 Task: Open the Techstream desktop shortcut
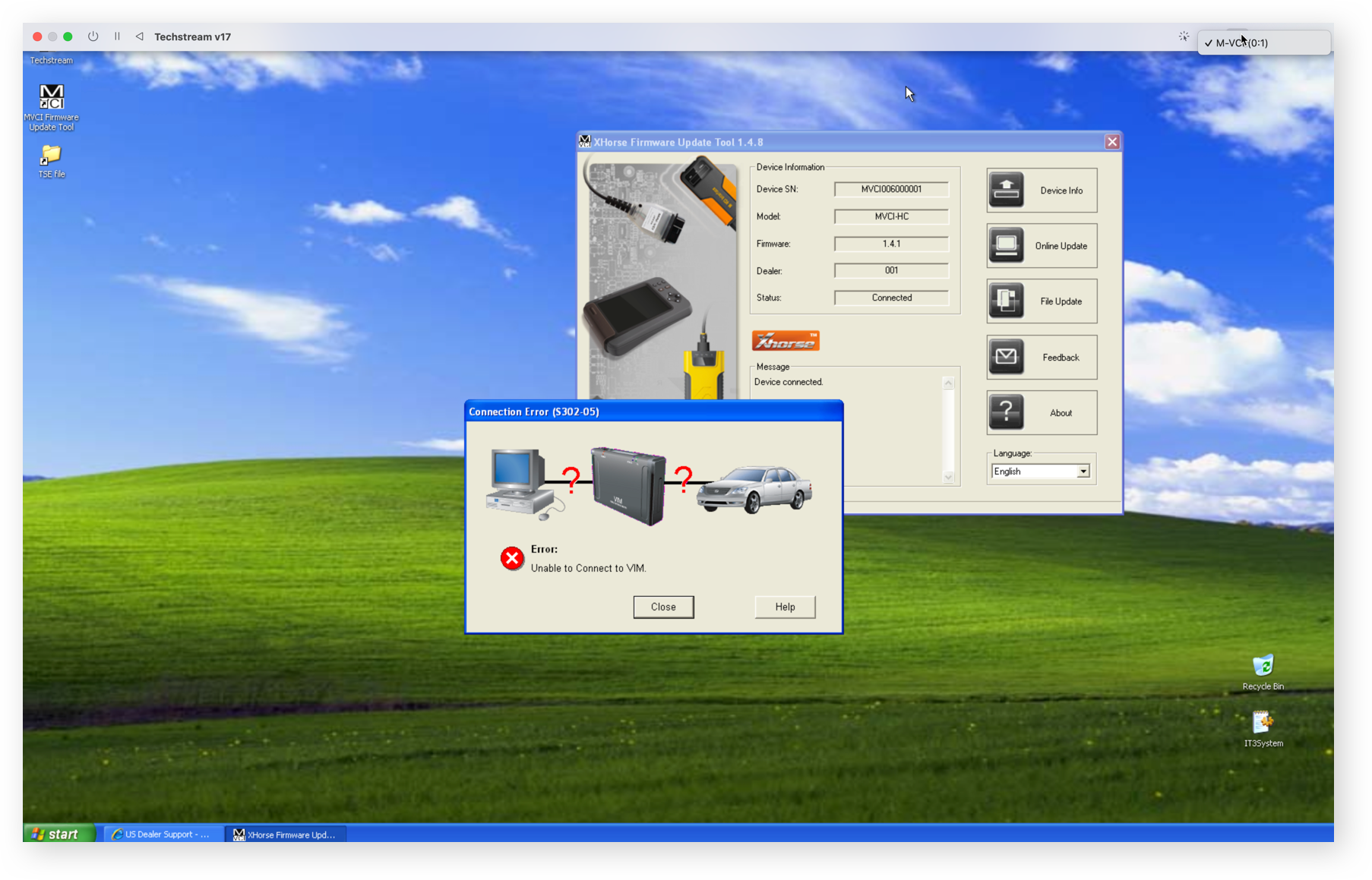click(51, 58)
